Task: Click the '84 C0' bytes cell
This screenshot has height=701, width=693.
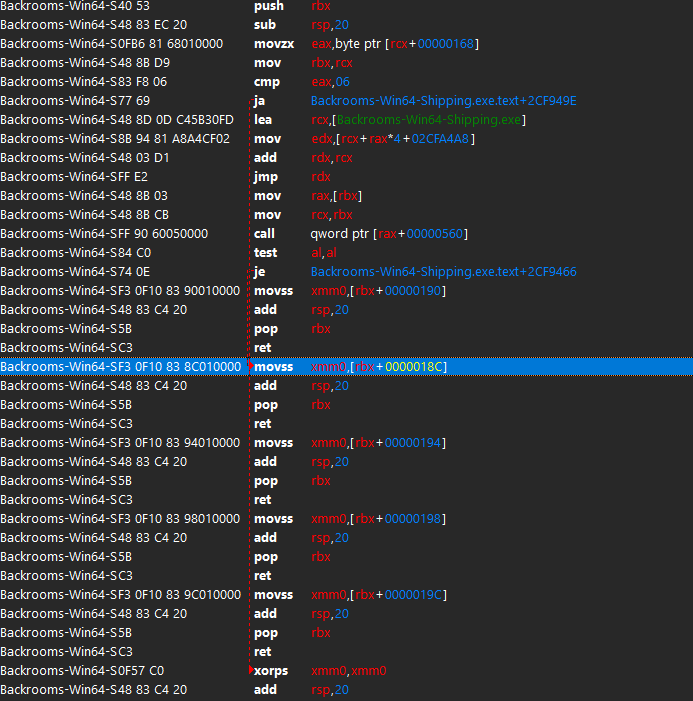Action: point(135,253)
